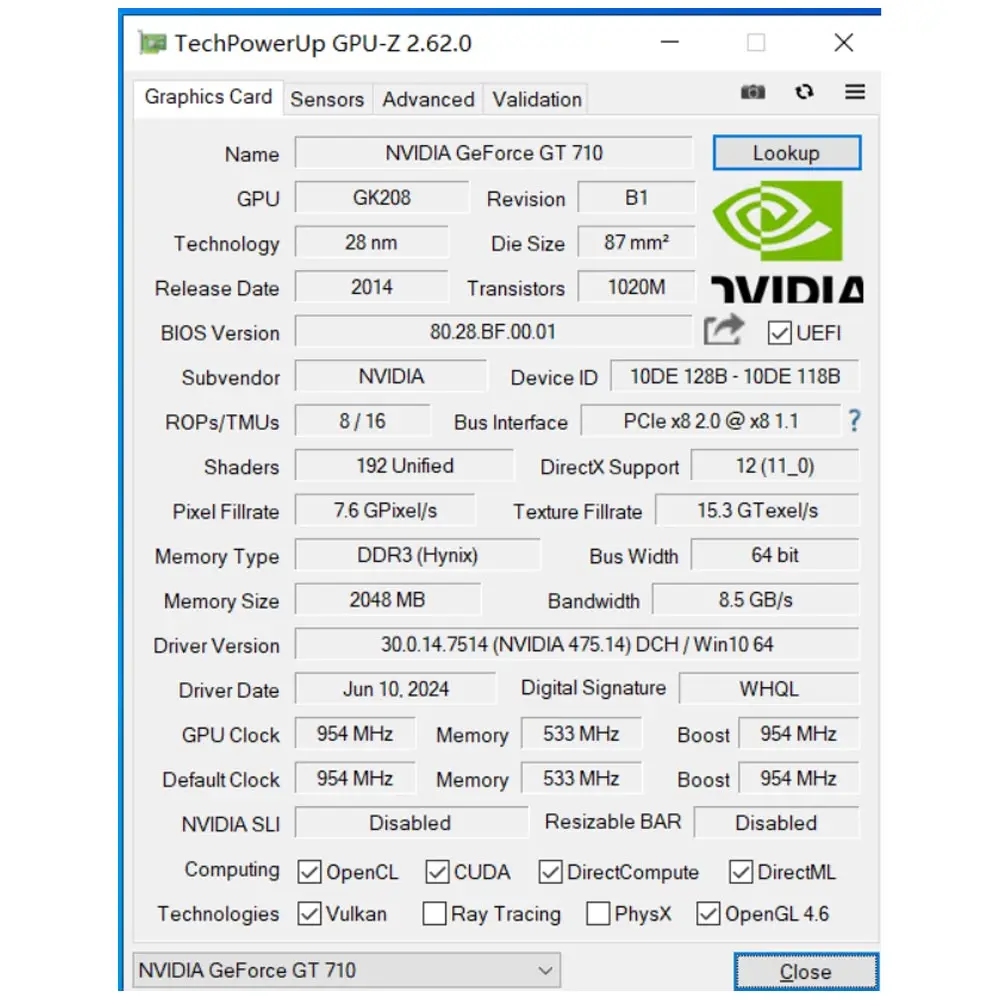Screen dimensions: 1000x1000
Task: Click the Driver Version value 30.0.14.7514
Action: tap(577, 644)
